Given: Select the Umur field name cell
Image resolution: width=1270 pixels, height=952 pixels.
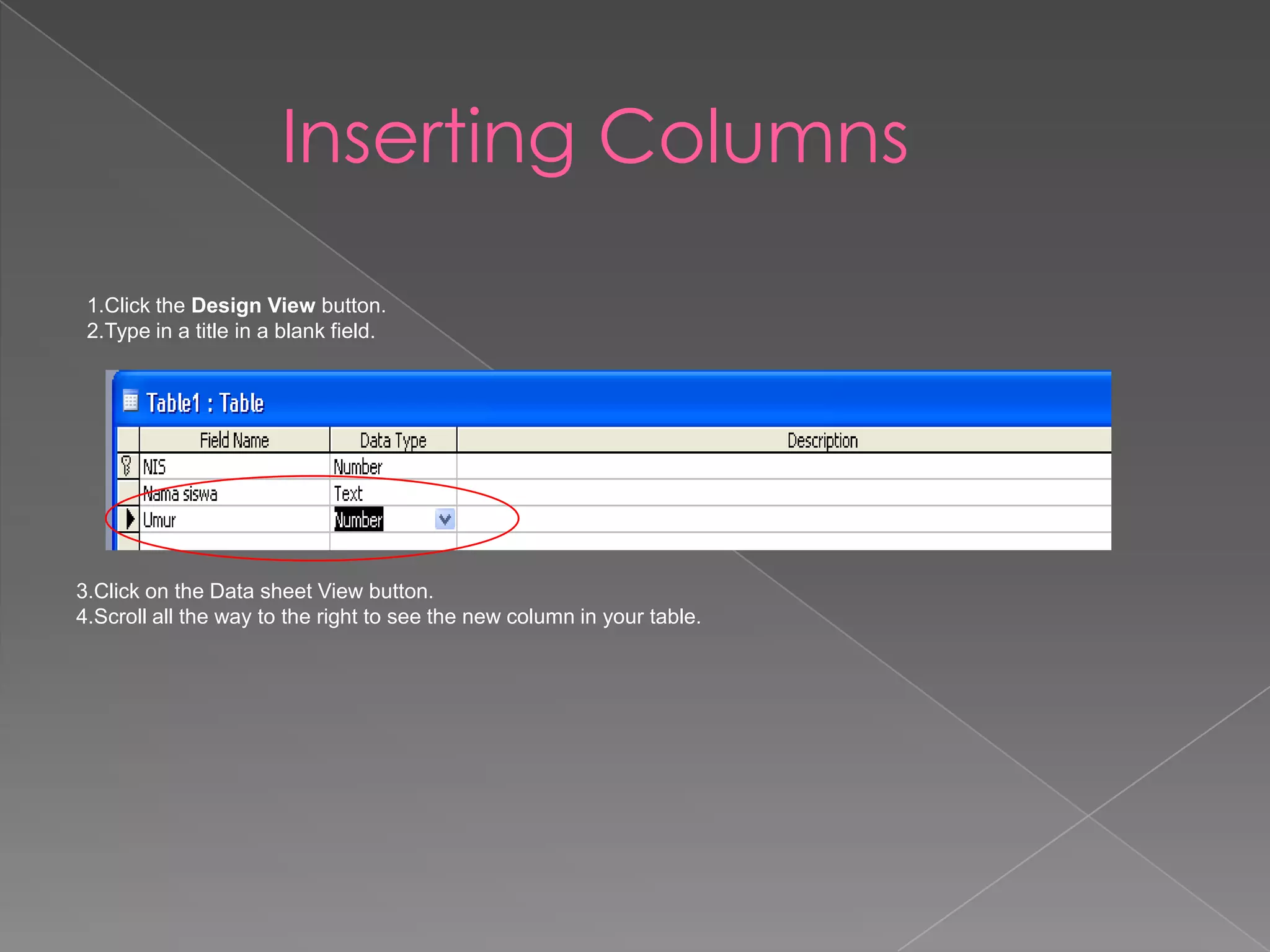Looking at the screenshot, I should (x=235, y=519).
